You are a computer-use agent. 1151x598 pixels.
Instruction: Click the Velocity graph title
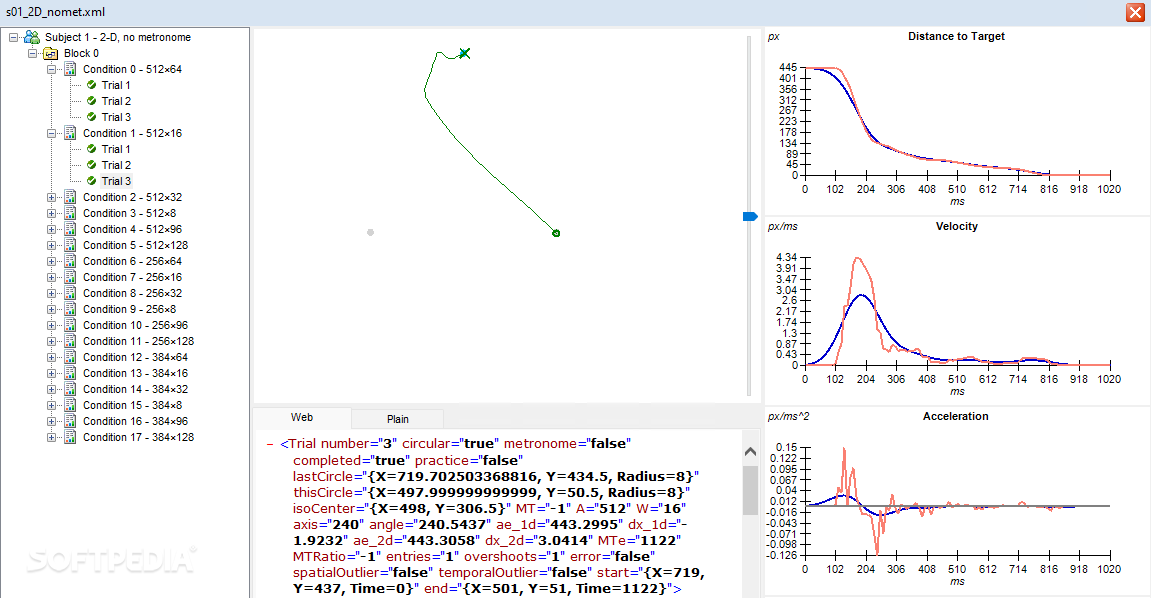tap(956, 226)
